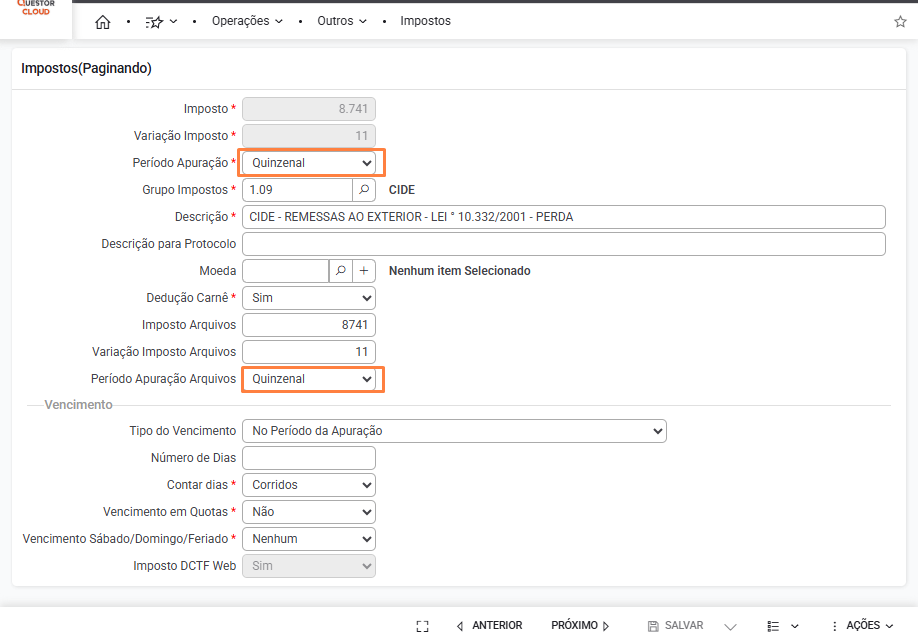Viewport: 918px width, 644px height.
Task: Search Moeda with magnifier icon
Action: (x=341, y=271)
